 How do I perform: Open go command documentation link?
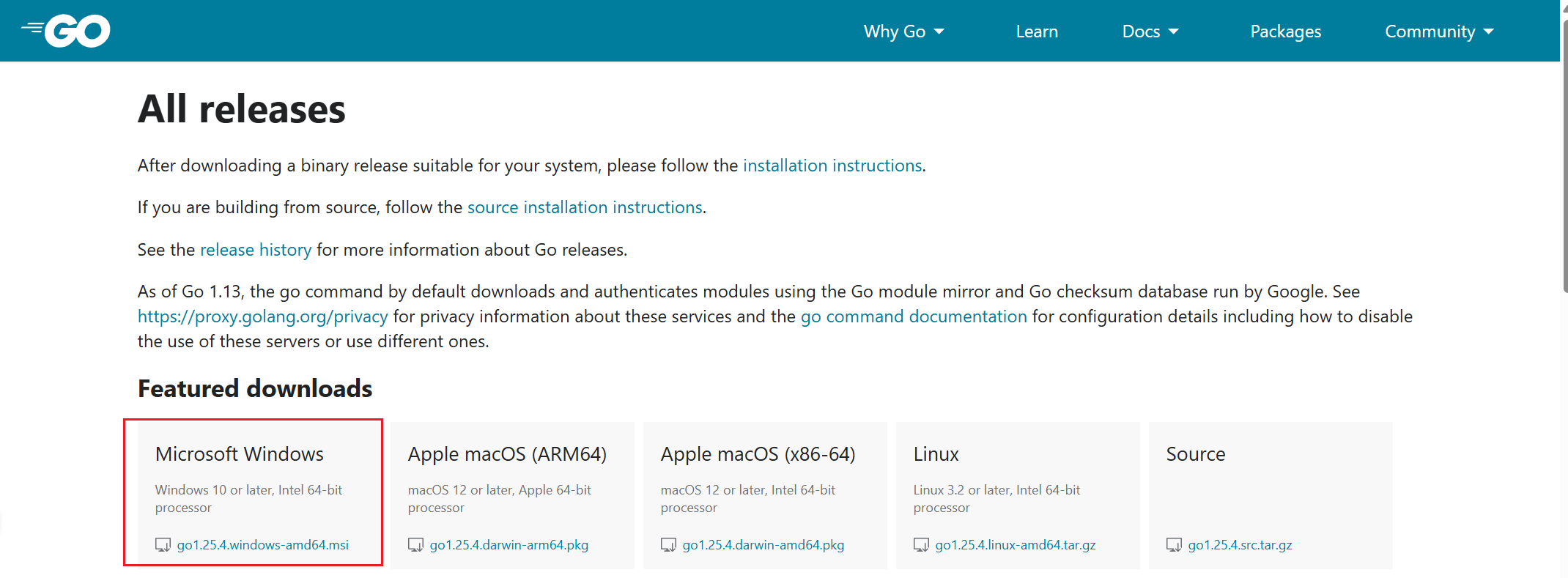click(x=914, y=316)
